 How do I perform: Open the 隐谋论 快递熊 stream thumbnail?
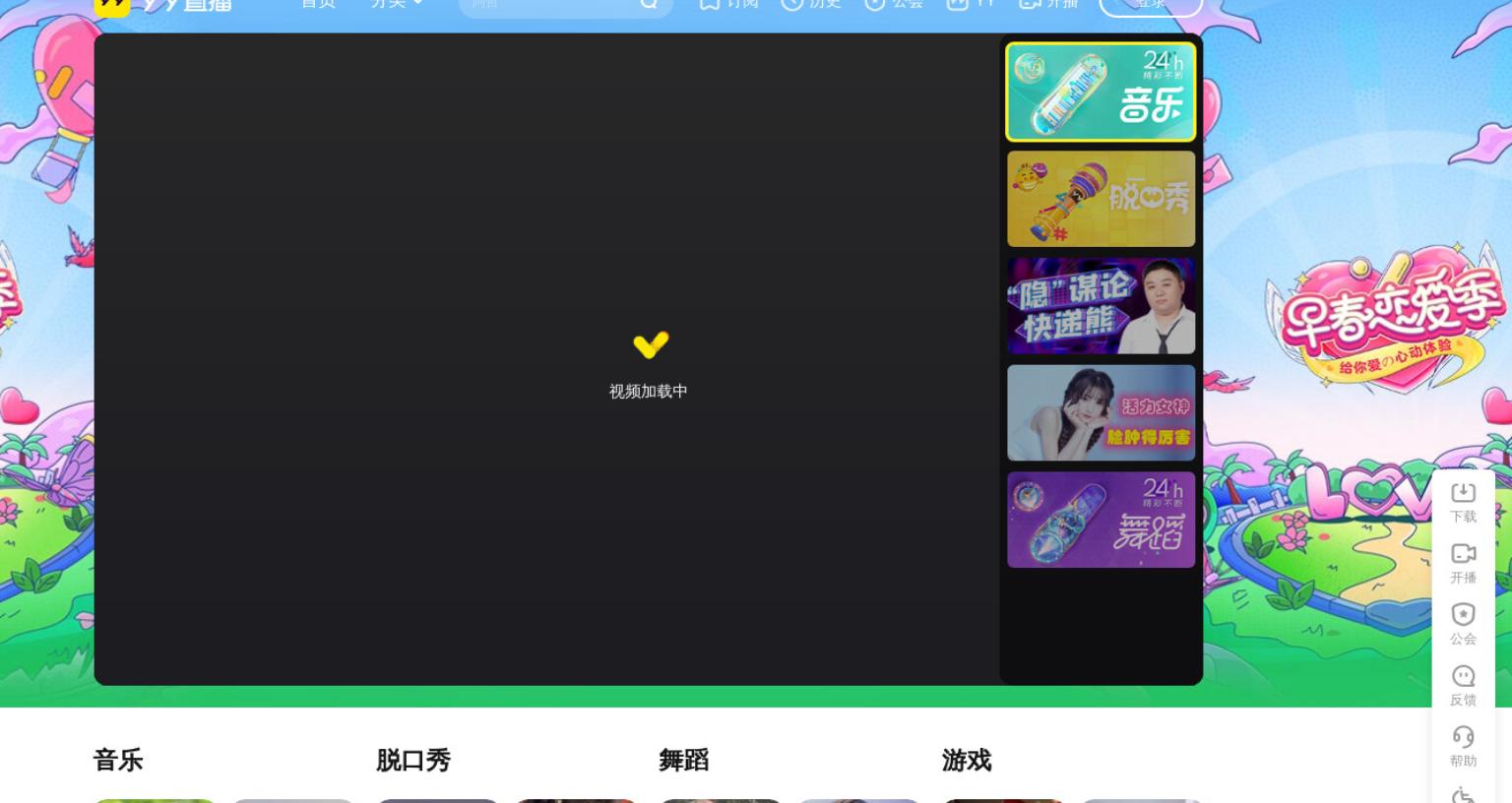click(1101, 306)
